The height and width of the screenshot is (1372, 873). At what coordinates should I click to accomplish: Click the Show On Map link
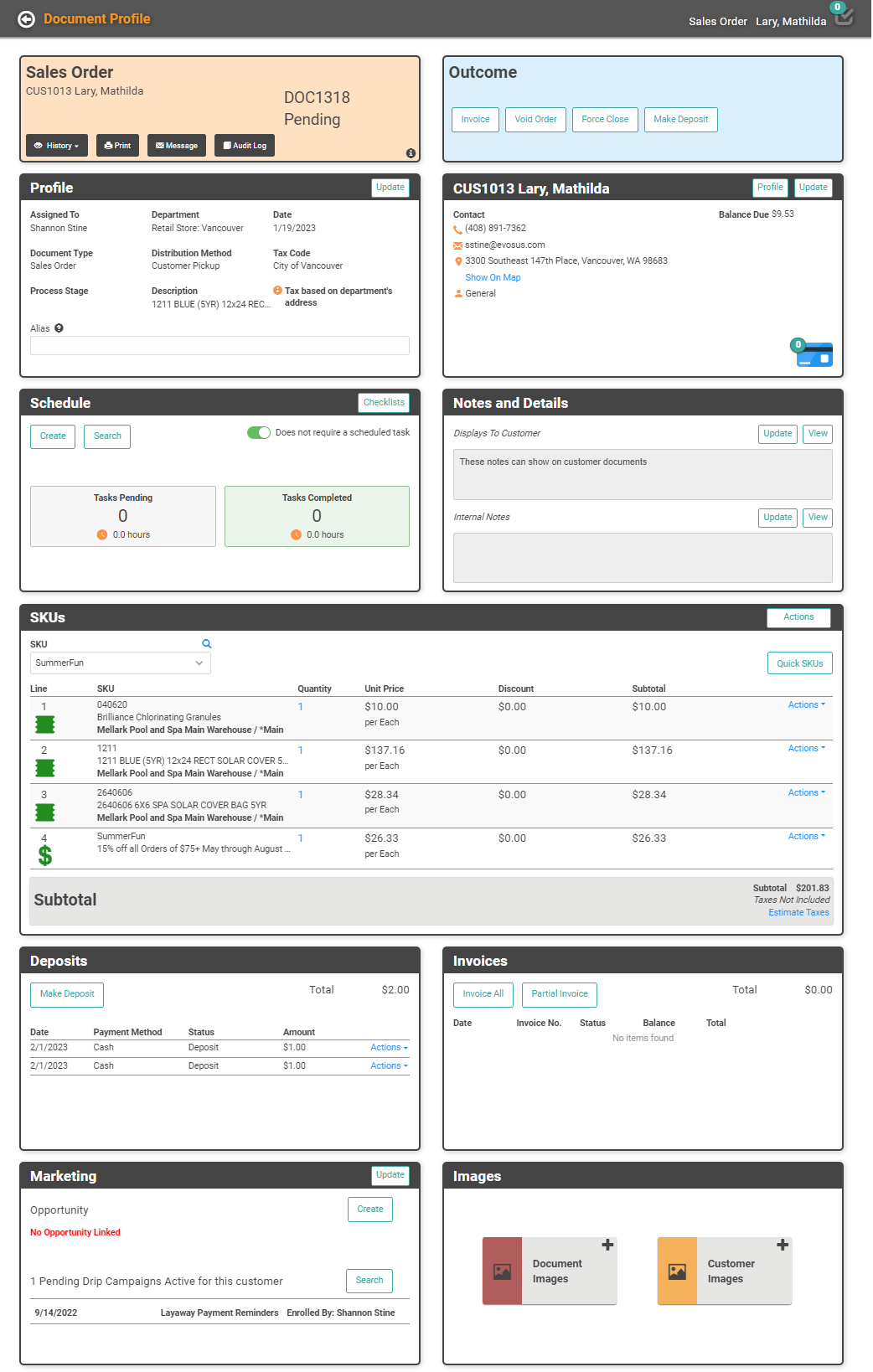(x=493, y=278)
